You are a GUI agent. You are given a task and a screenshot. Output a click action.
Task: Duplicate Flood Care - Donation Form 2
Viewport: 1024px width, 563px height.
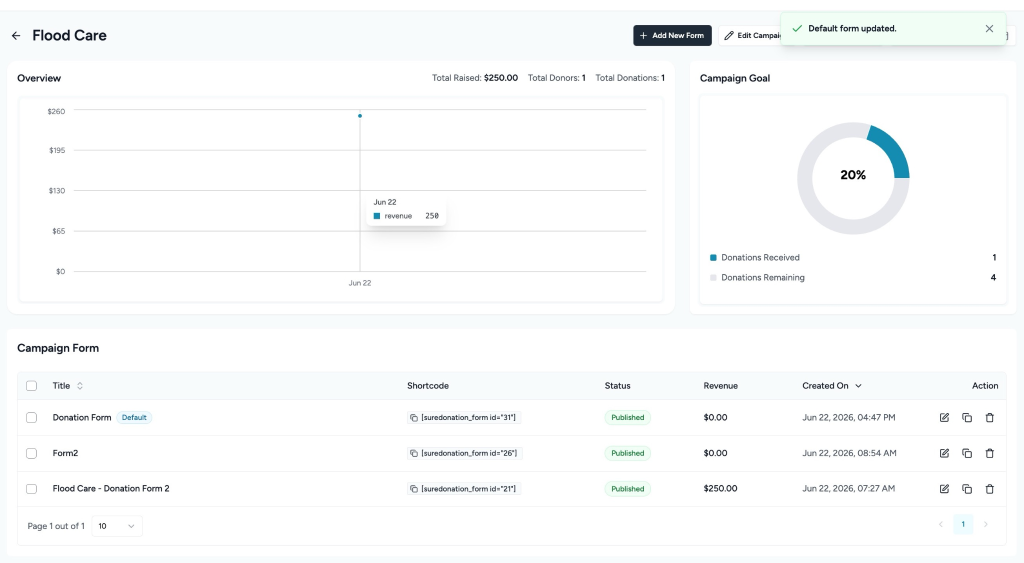[967, 489]
